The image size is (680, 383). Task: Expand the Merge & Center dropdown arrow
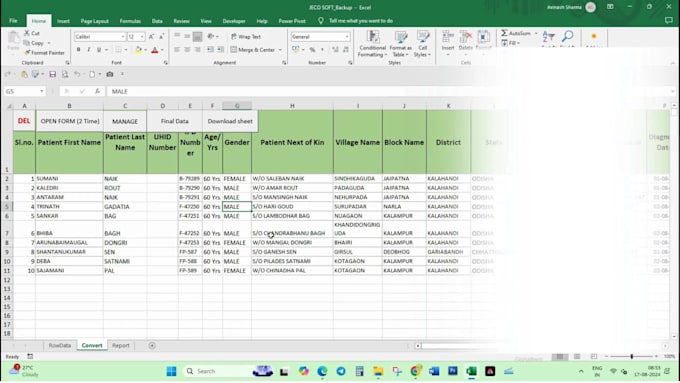point(280,50)
